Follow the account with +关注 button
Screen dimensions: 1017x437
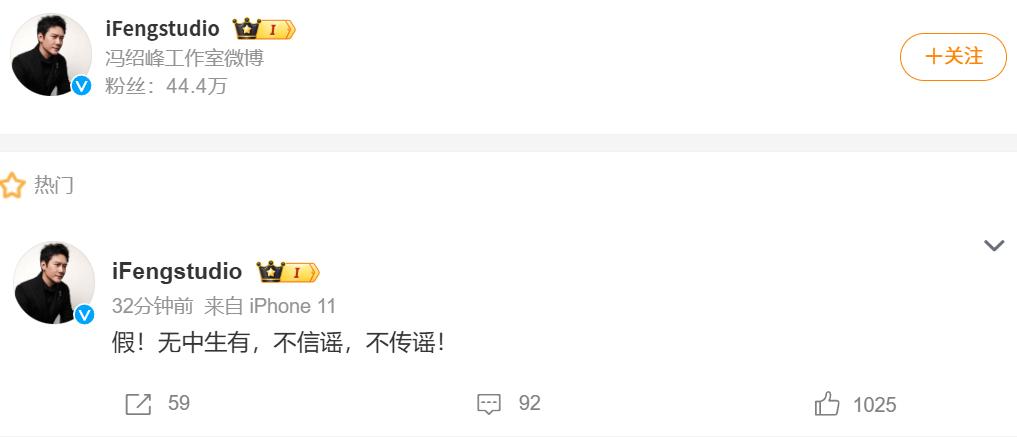pyautogui.click(x=953, y=57)
